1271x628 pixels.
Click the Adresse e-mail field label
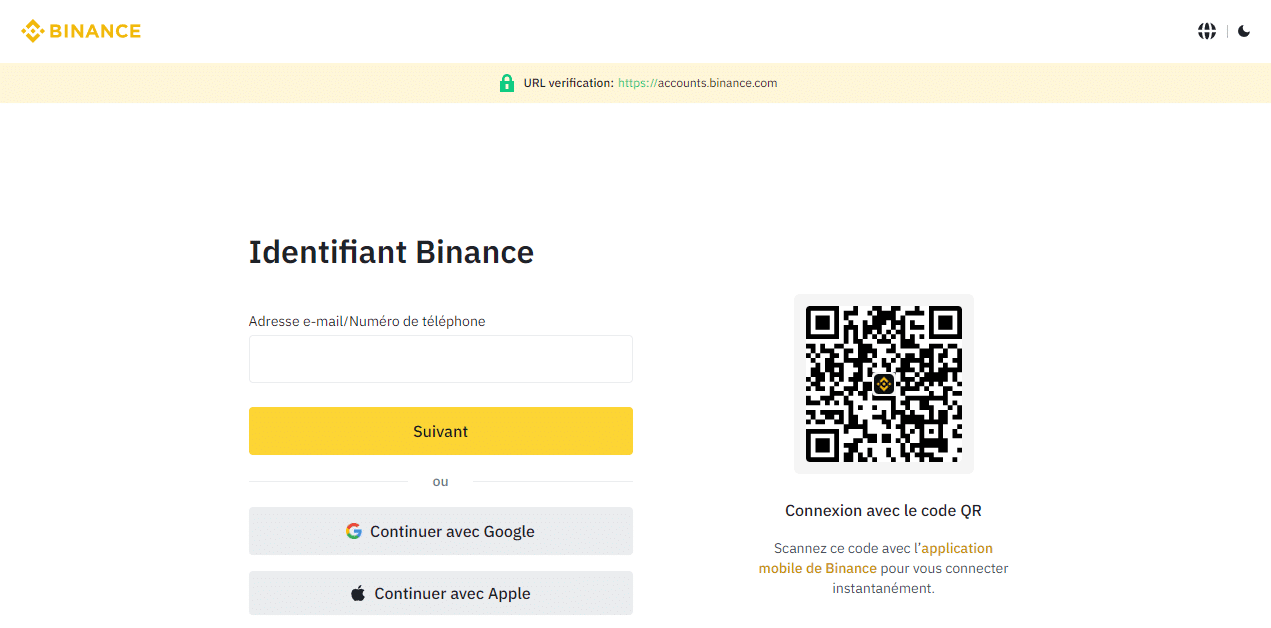[366, 321]
